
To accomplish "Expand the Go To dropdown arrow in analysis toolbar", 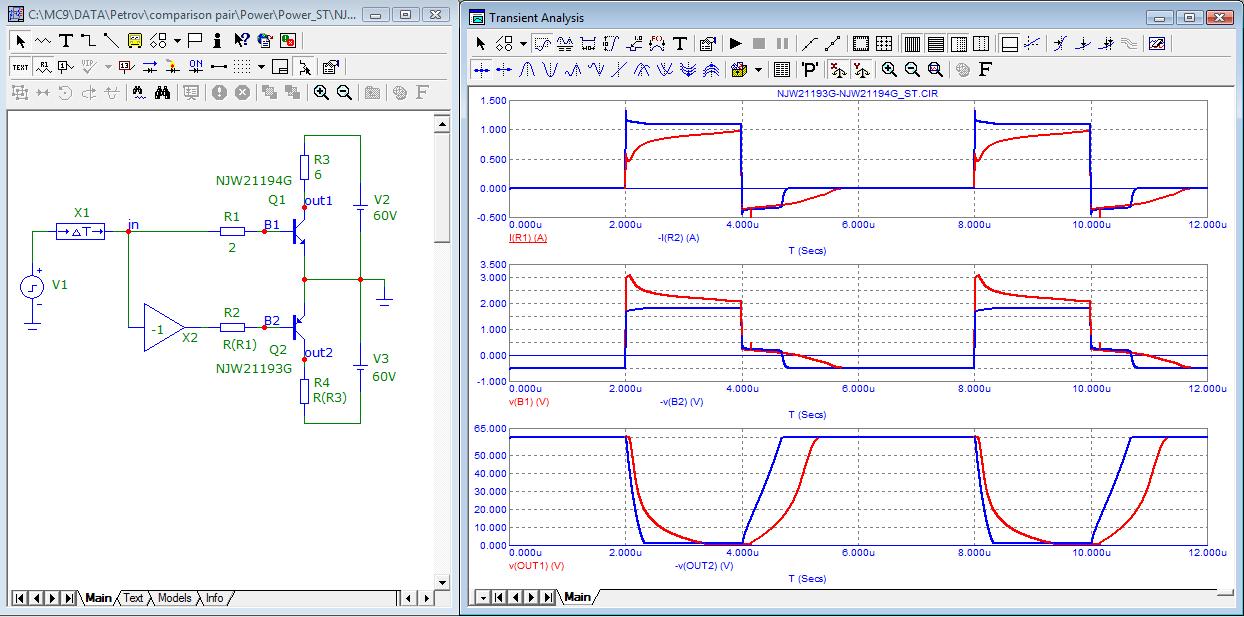I will [758, 70].
